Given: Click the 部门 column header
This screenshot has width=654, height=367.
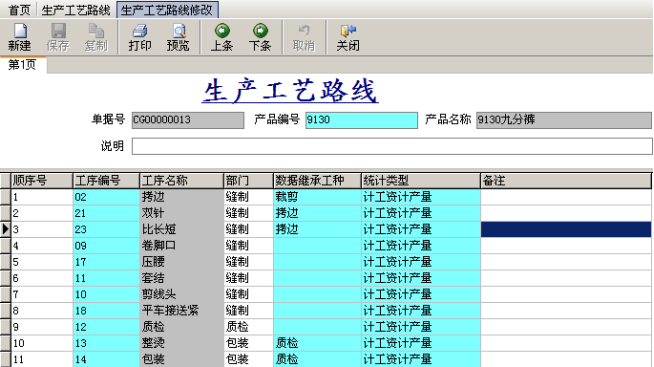Looking at the screenshot, I should click(249, 181).
